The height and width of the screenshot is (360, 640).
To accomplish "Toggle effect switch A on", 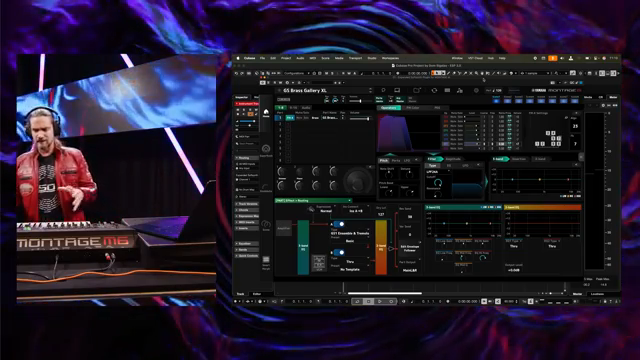I will 339,224.
